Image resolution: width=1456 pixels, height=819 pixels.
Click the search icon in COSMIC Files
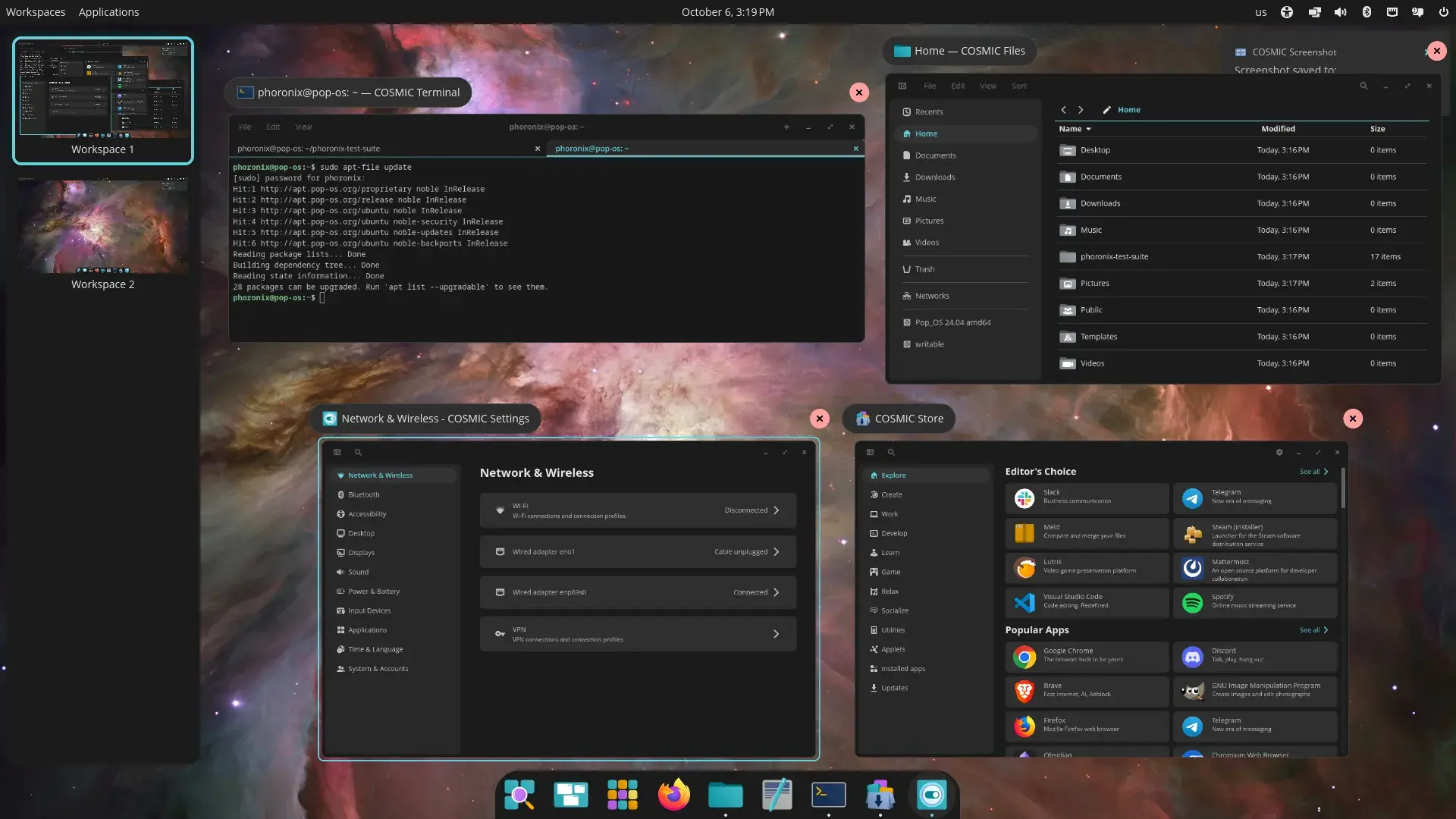[1363, 86]
